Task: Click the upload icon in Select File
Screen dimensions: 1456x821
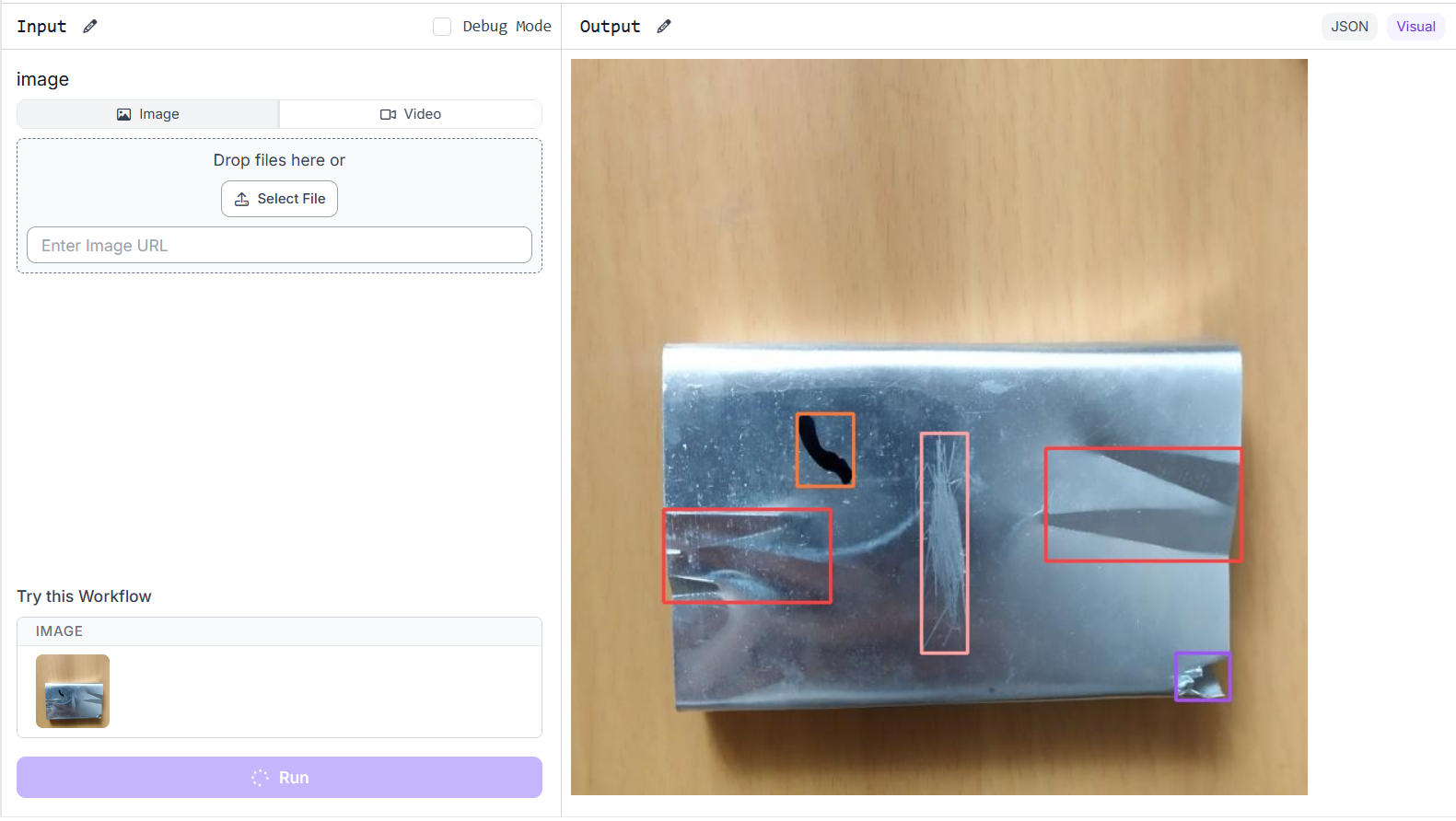Action: click(x=242, y=199)
